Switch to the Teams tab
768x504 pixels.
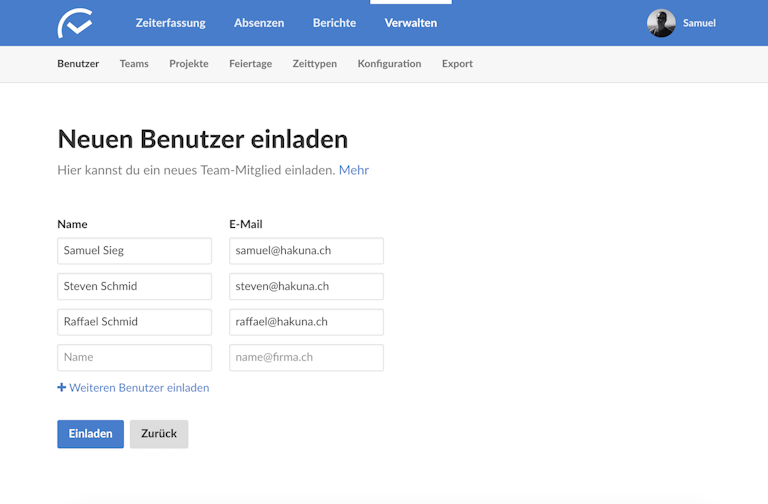(134, 64)
